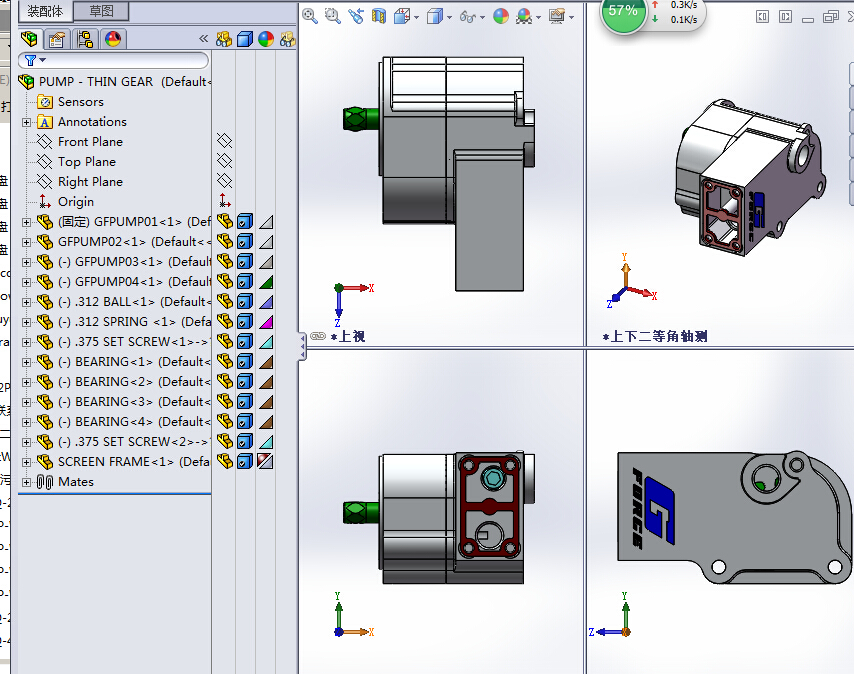This screenshot has width=854, height=674.
Task: Expand the SCREEN FRAME<1> component node
Action: [26, 462]
